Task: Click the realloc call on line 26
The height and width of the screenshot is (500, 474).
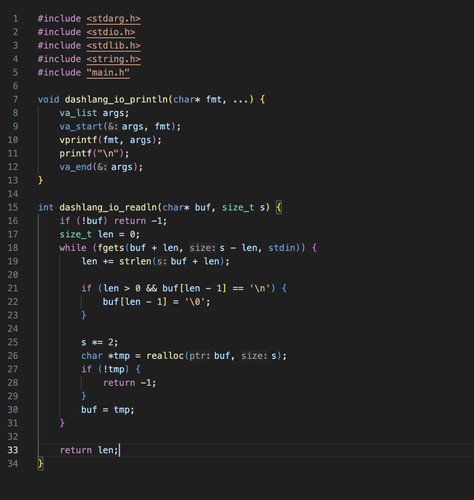Action: (x=214, y=356)
